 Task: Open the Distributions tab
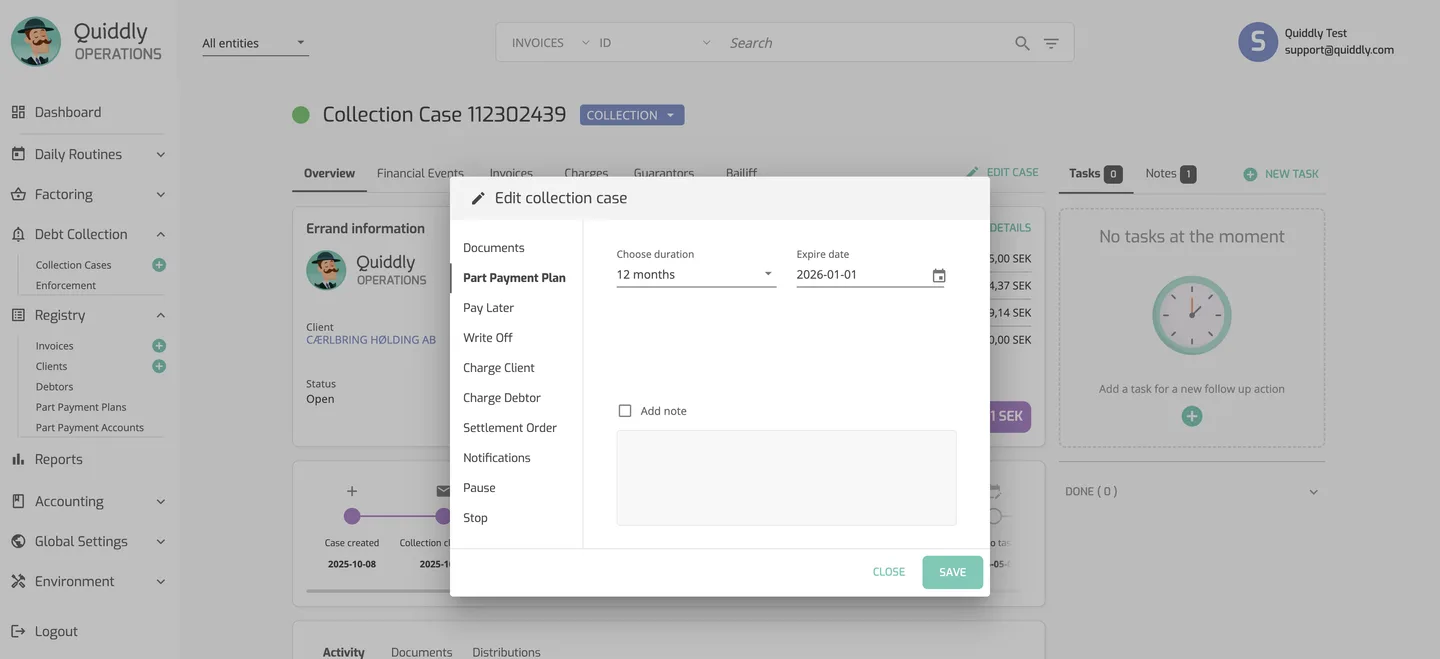(506, 652)
